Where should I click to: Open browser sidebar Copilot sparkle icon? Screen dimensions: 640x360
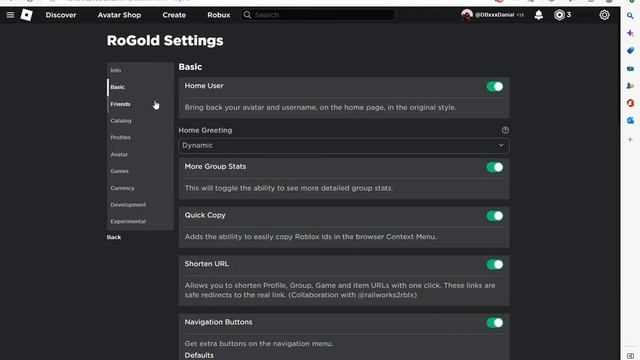click(x=630, y=33)
